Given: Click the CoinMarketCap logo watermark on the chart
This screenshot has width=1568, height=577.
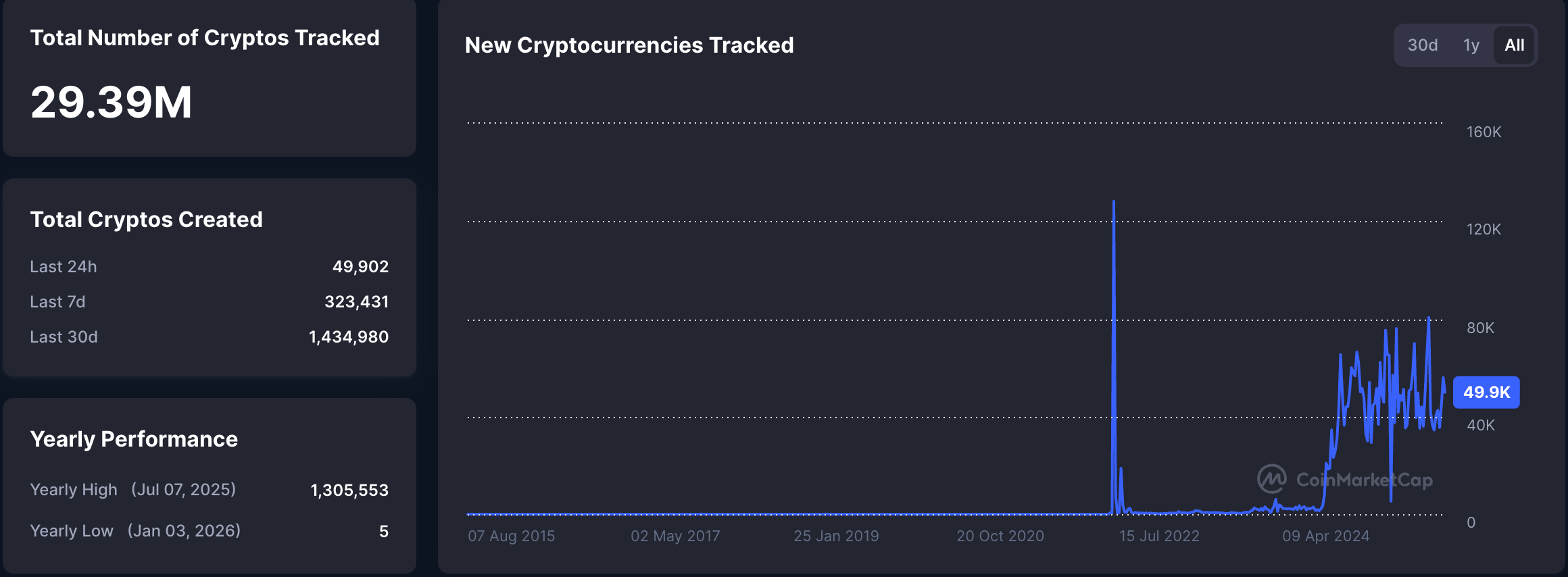Looking at the screenshot, I should pyautogui.click(x=1345, y=480).
